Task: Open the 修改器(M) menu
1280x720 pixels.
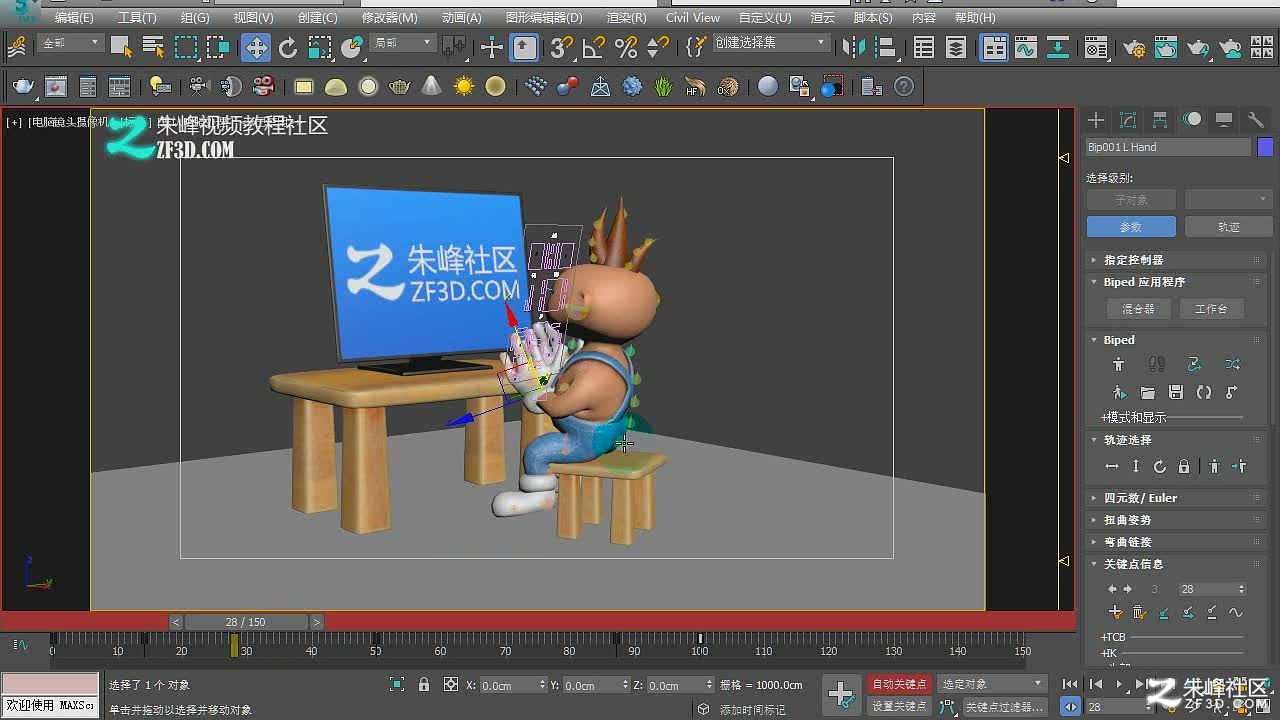Action: coord(389,17)
